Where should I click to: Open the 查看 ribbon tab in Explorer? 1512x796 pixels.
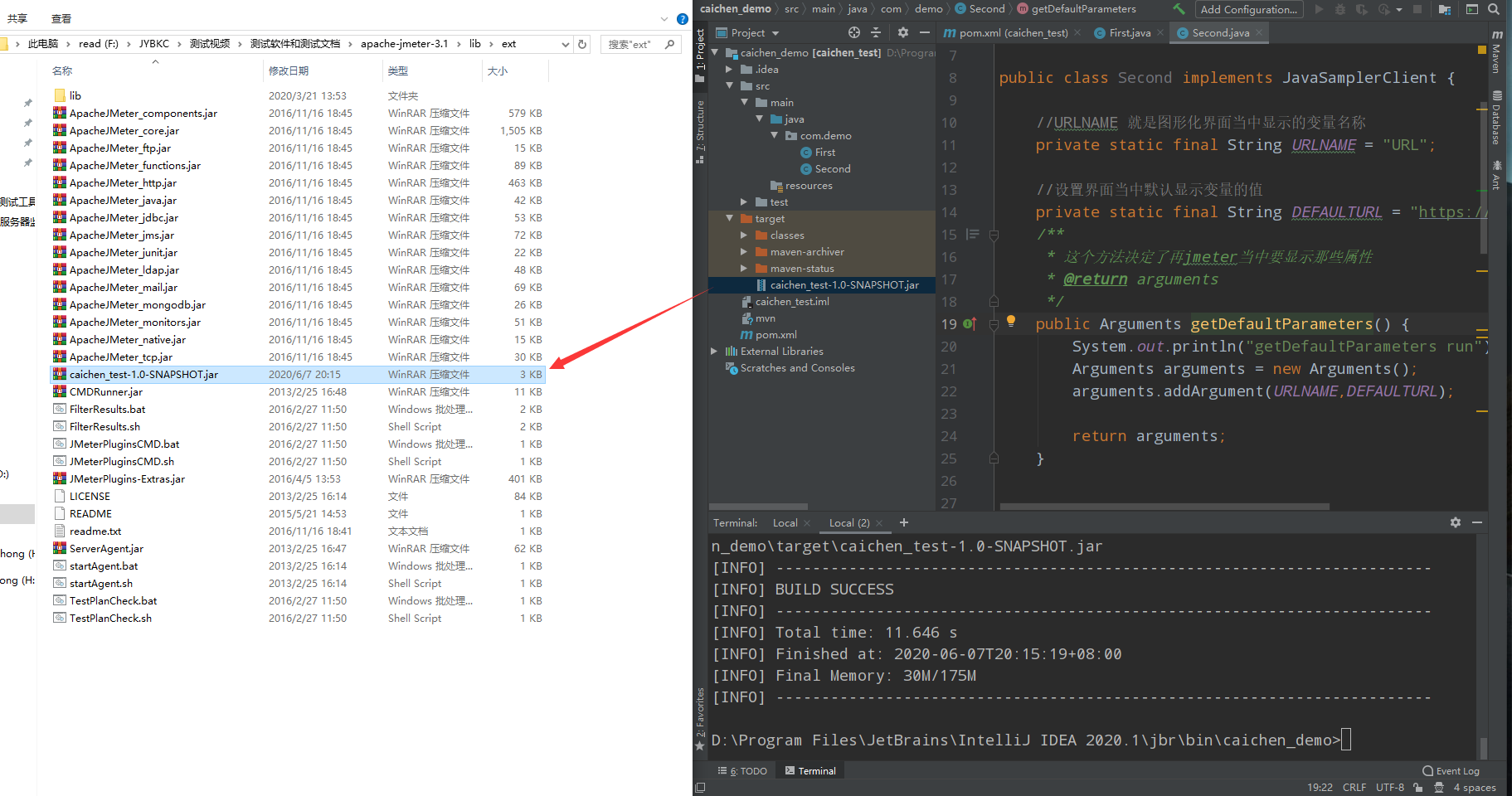point(61,18)
